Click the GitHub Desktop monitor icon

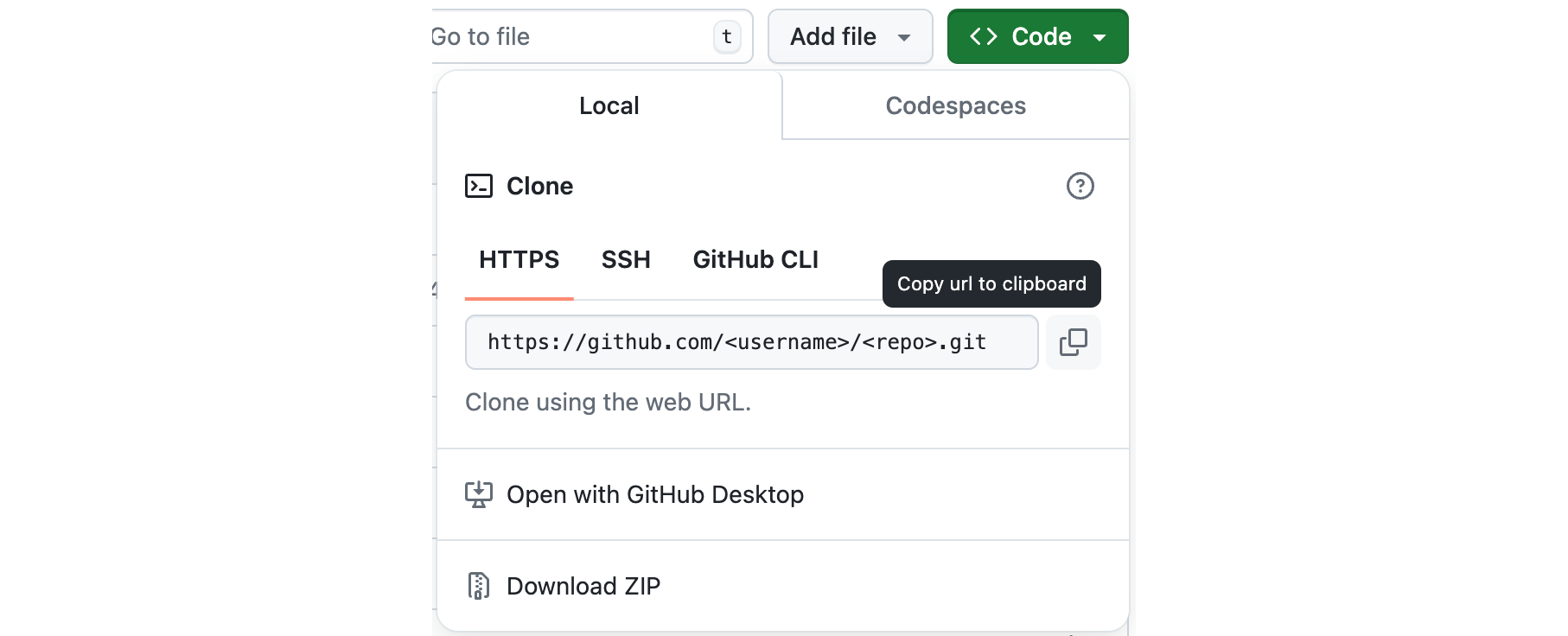coord(479,494)
